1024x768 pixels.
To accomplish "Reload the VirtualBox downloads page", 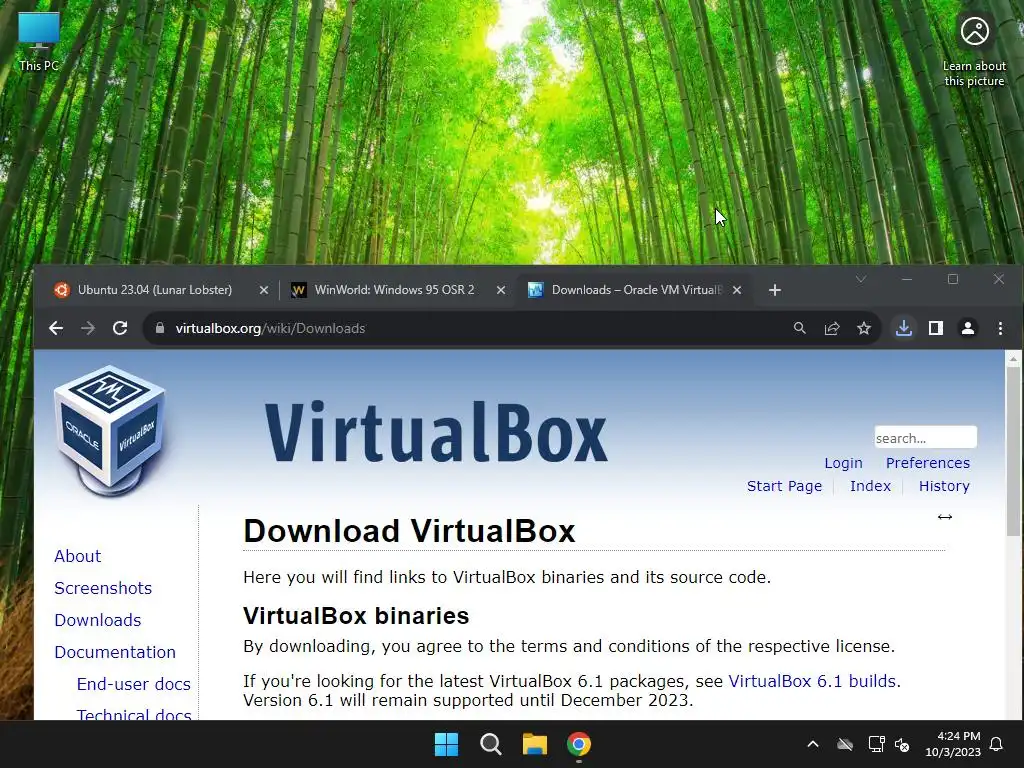I will 120,328.
